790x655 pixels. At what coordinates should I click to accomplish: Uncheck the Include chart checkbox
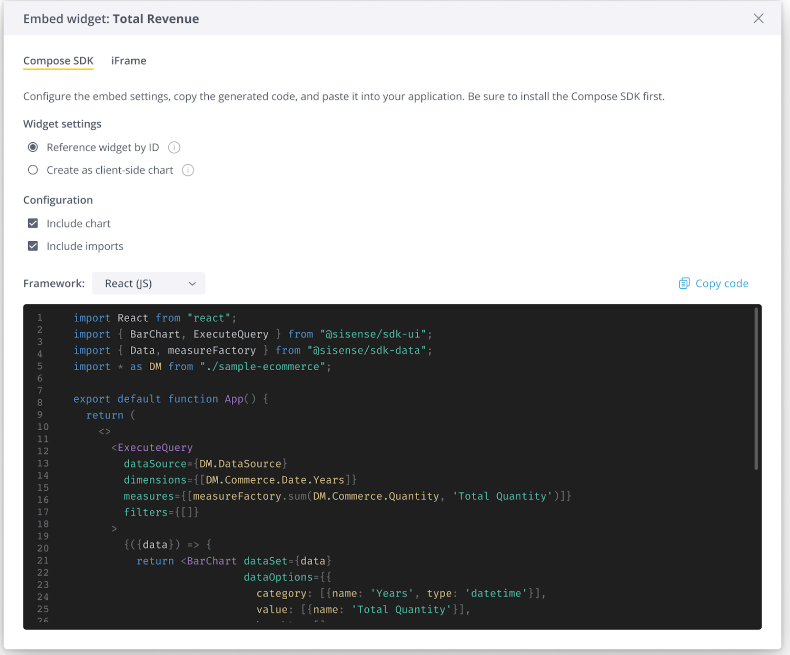pos(33,223)
